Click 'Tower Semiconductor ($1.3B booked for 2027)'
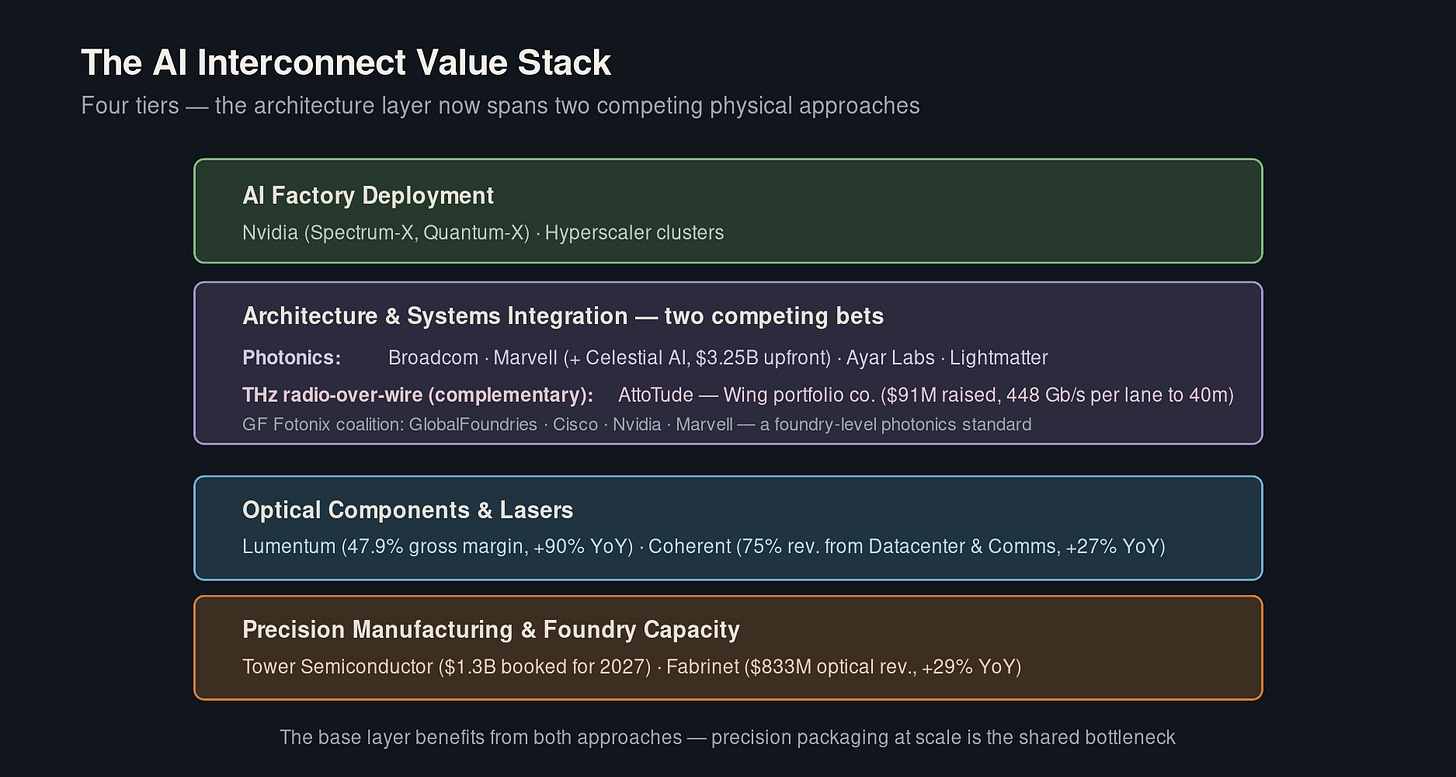This screenshot has height=777, width=1456. coord(446,667)
